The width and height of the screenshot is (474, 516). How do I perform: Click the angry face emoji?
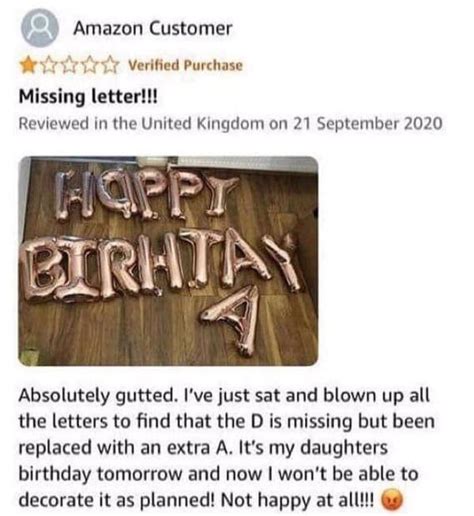392,500
